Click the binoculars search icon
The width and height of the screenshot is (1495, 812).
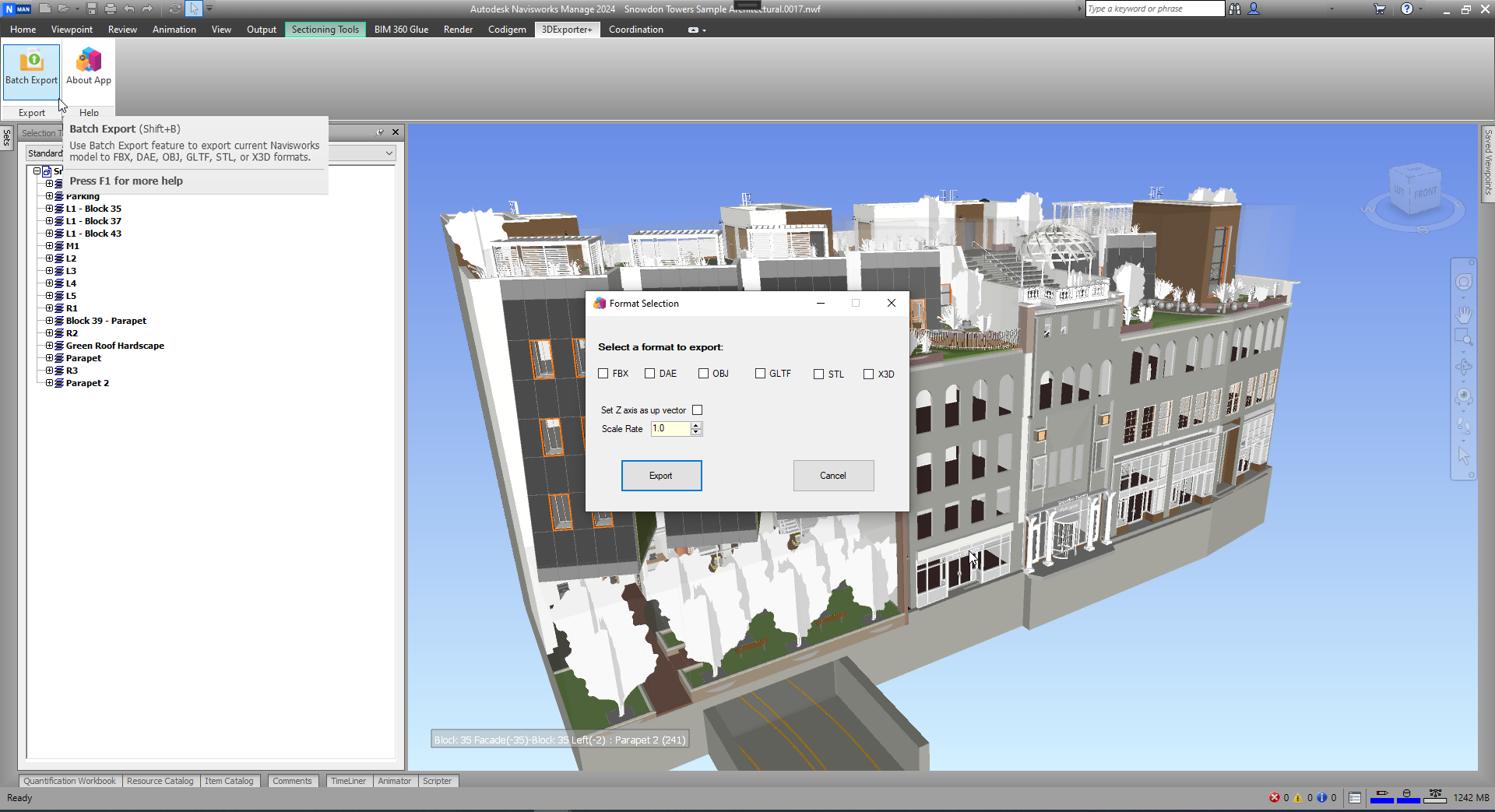1235,9
